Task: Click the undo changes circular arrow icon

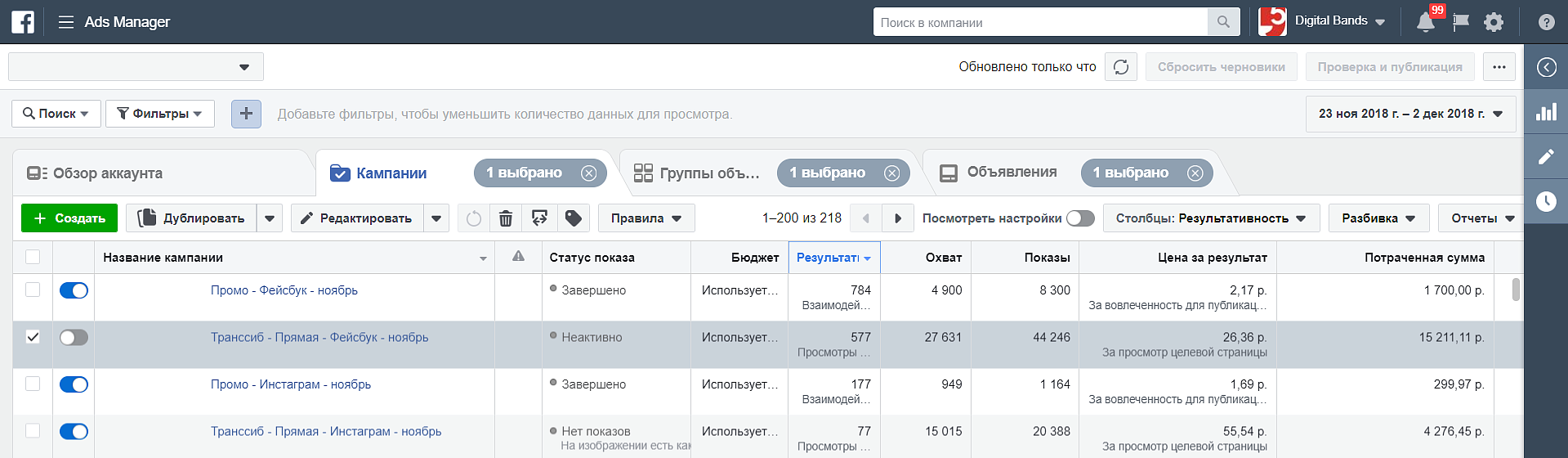Action: pyautogui.click(x=474, y=218)
